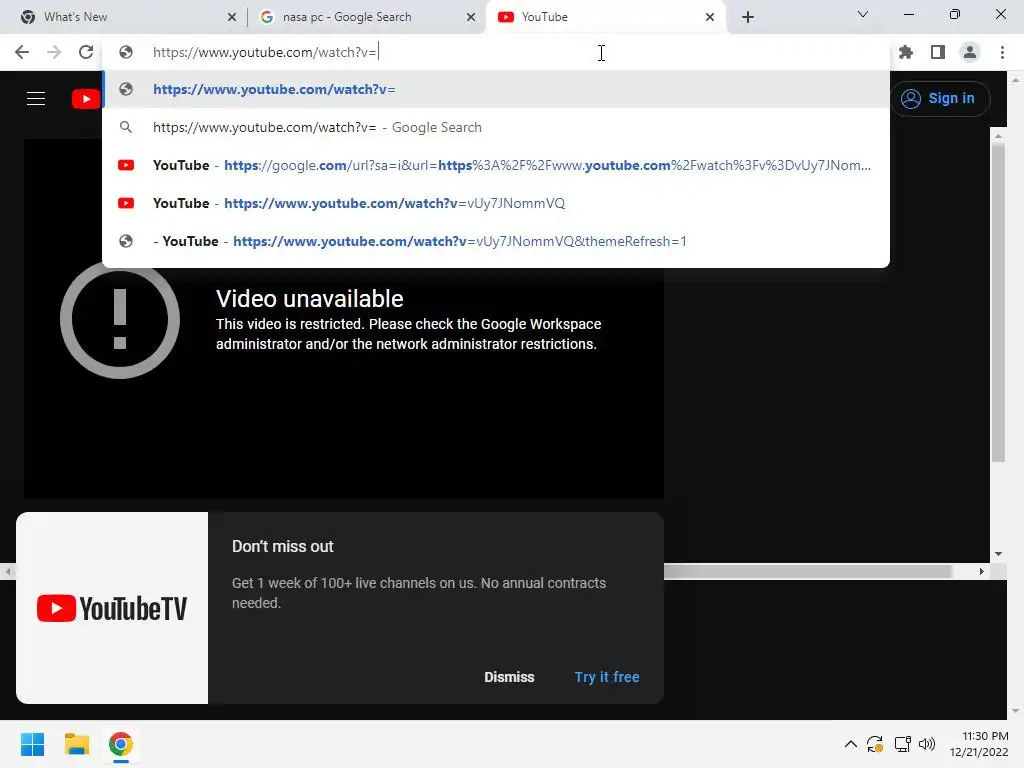The image size is (1024, 768).
Task: Click the scroll down arrow of page scrollbar
Action: [998, 554]
